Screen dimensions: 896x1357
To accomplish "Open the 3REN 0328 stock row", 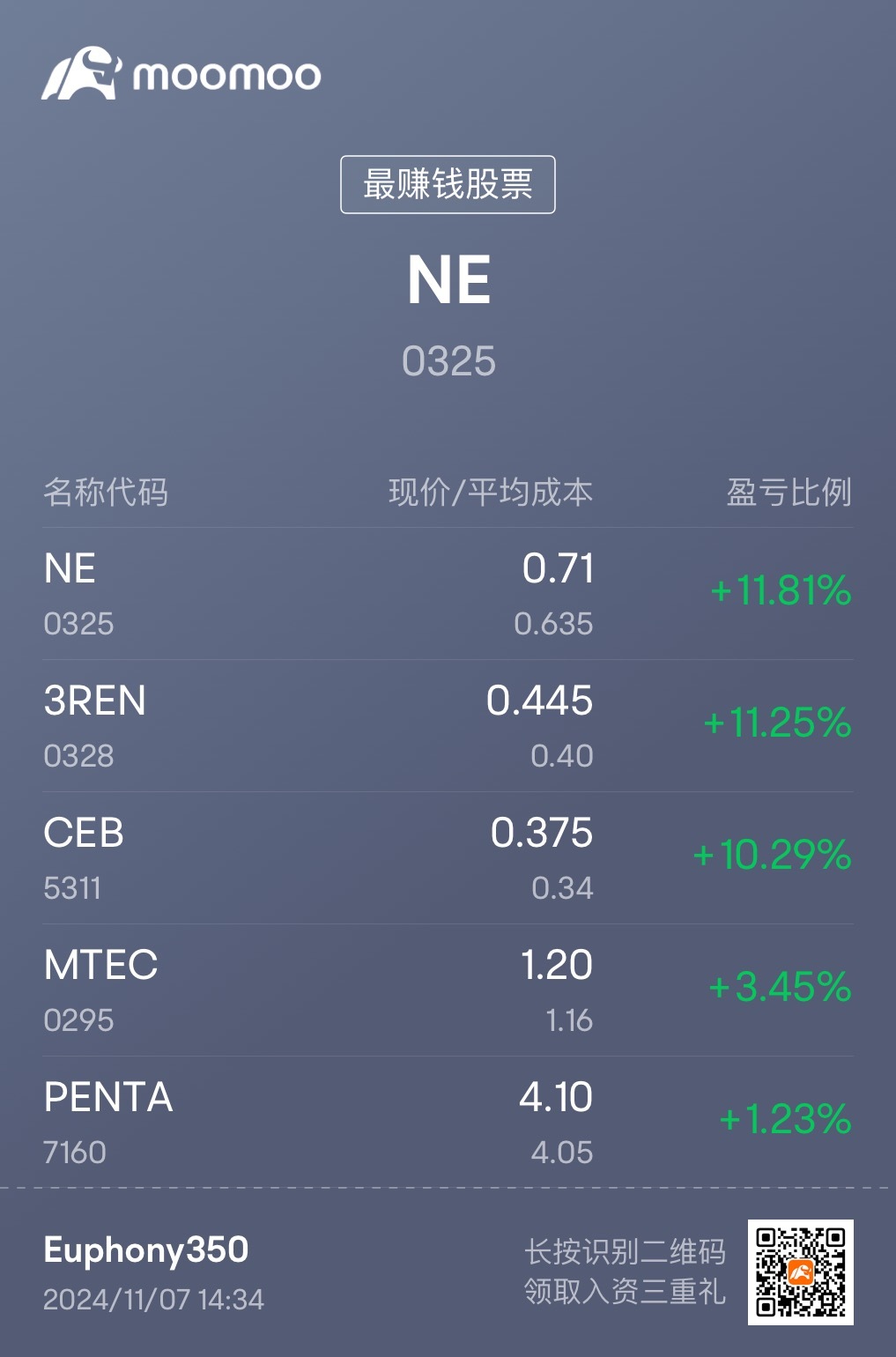I will [x=448, y=726].
